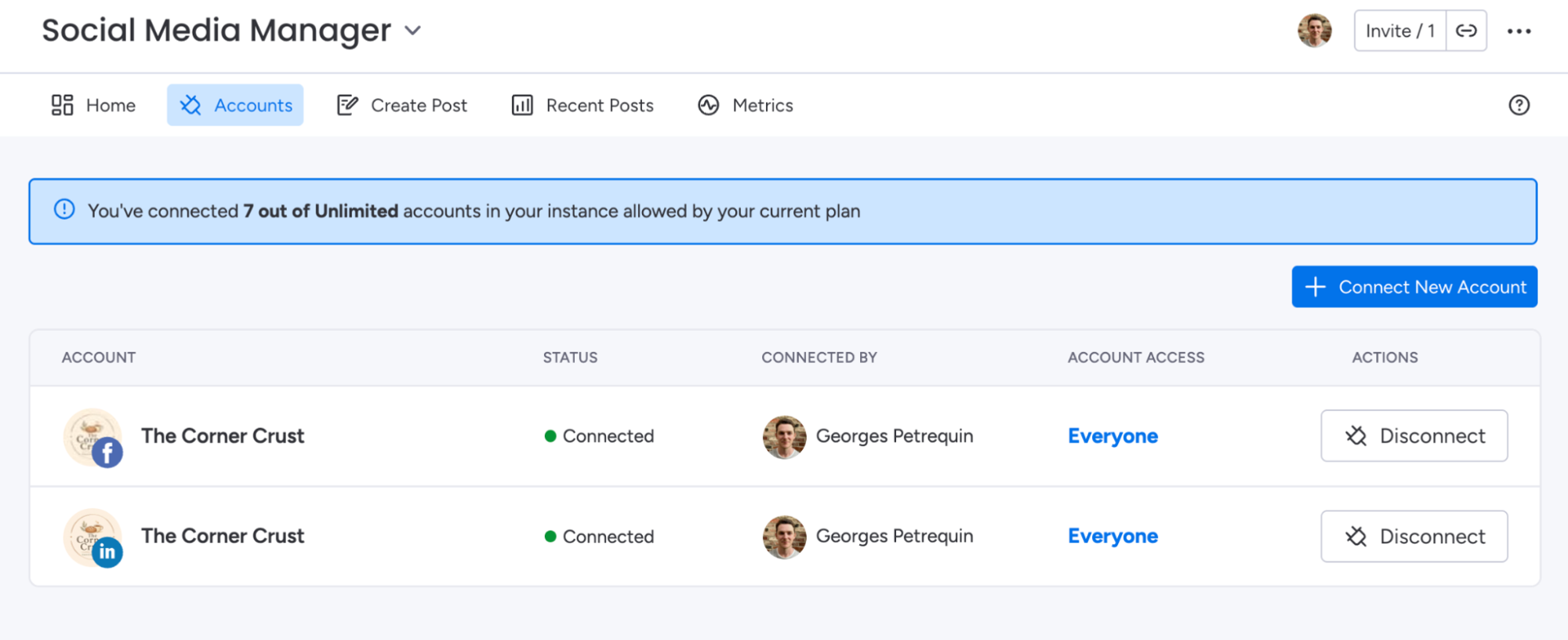Open The Corner Crust Facebook account avatar

click(93, 438)
